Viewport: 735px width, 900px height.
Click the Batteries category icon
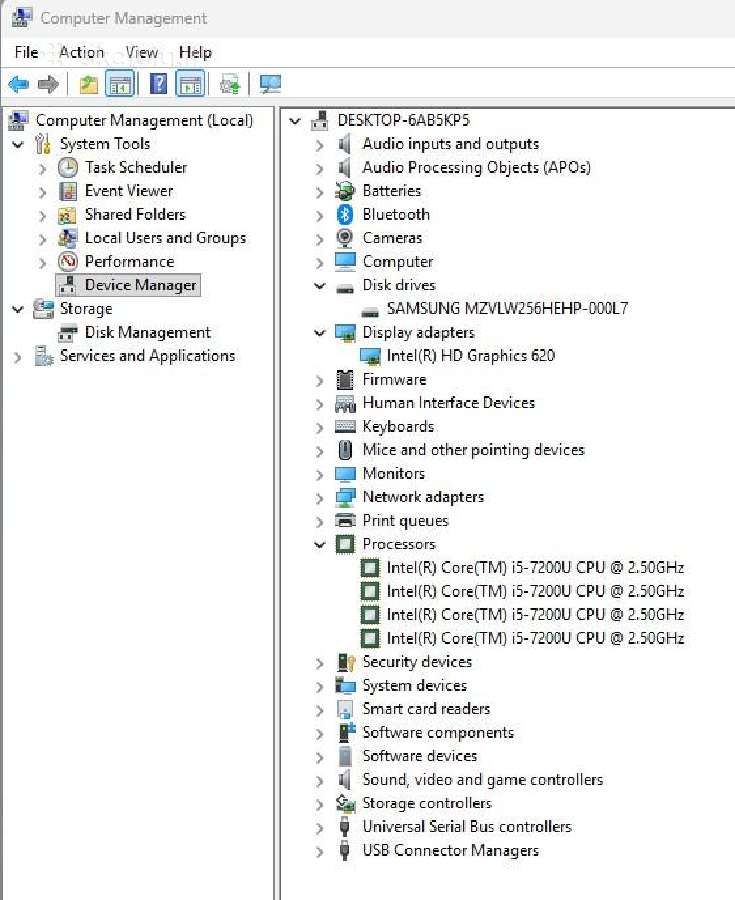click(345, 191)
